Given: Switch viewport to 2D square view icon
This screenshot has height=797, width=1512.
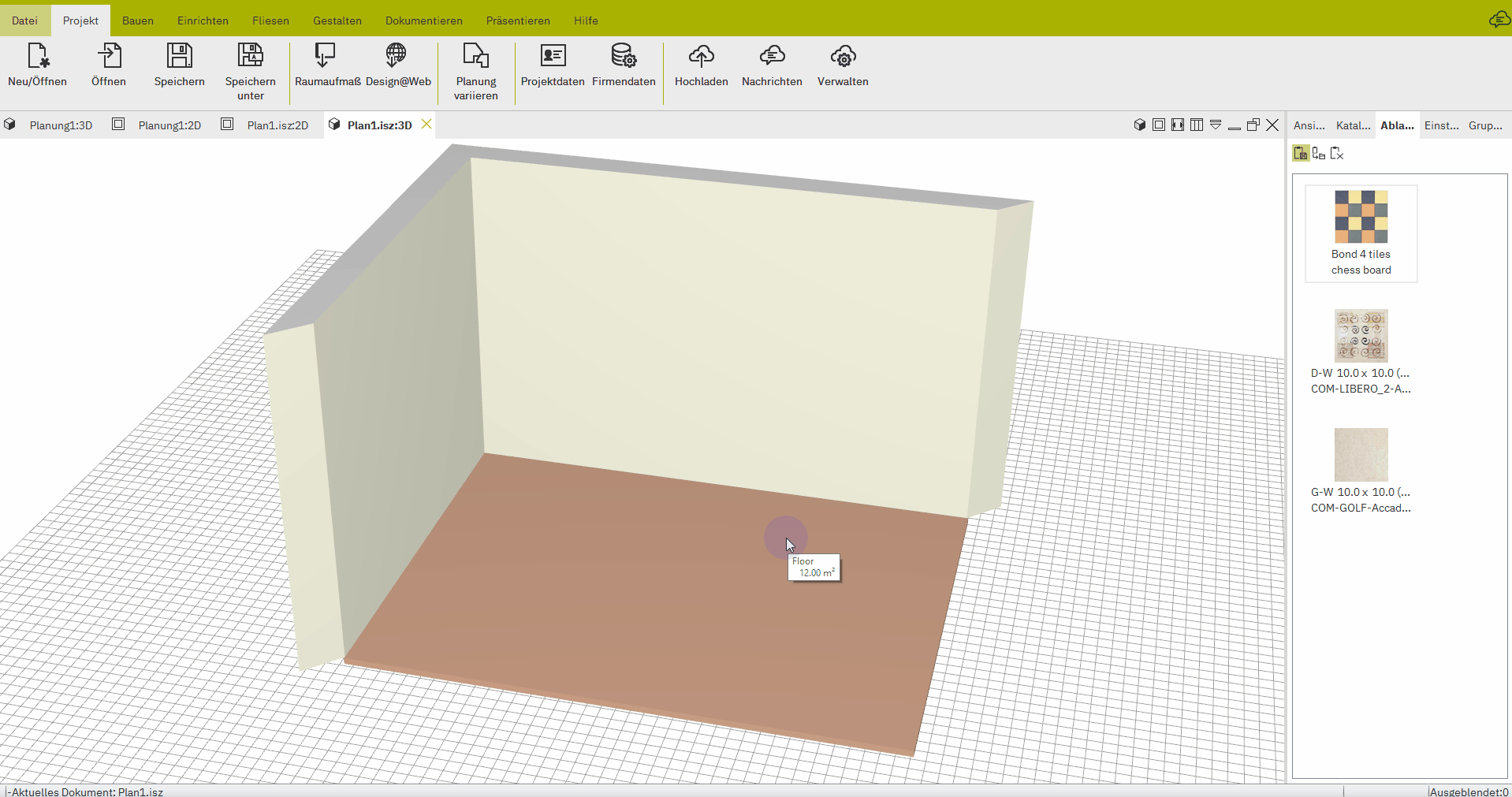Looking at the screenshot, I should (1159, 125).
